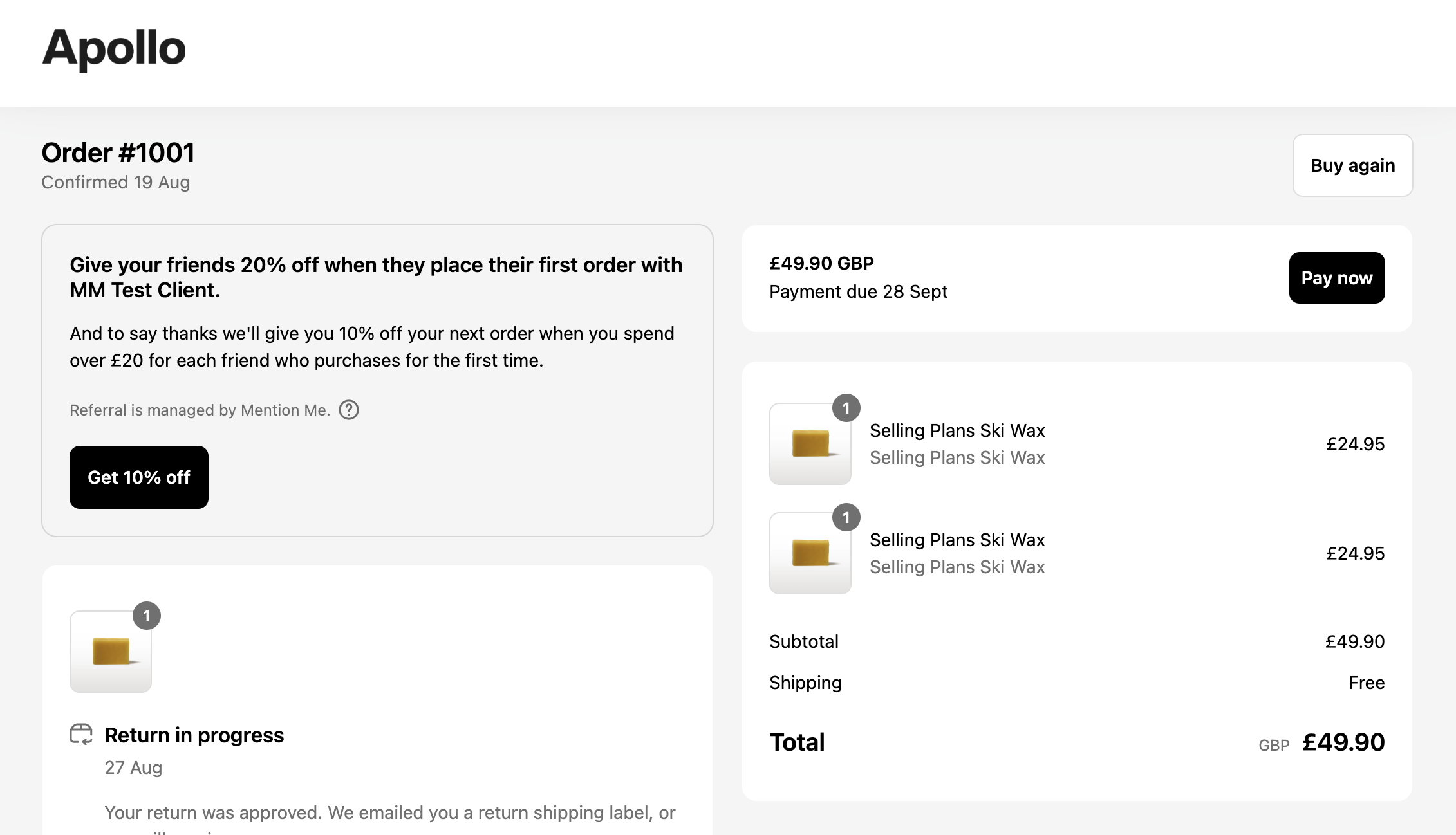Activate the Get 10% off offer
Viewport: 1456px width, 835px height.
click(x=138, y=477)
